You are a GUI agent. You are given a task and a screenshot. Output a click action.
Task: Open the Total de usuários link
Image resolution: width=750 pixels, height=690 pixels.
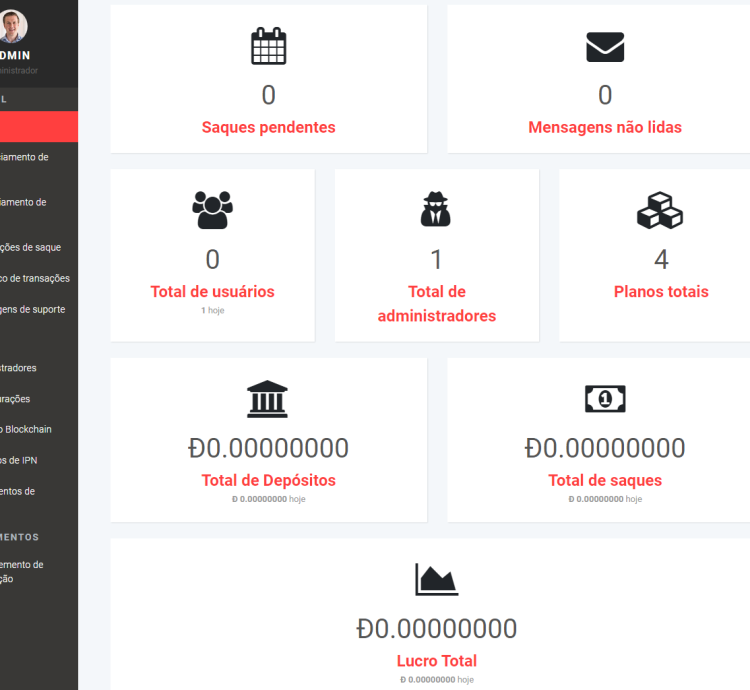tap(212, 292)
